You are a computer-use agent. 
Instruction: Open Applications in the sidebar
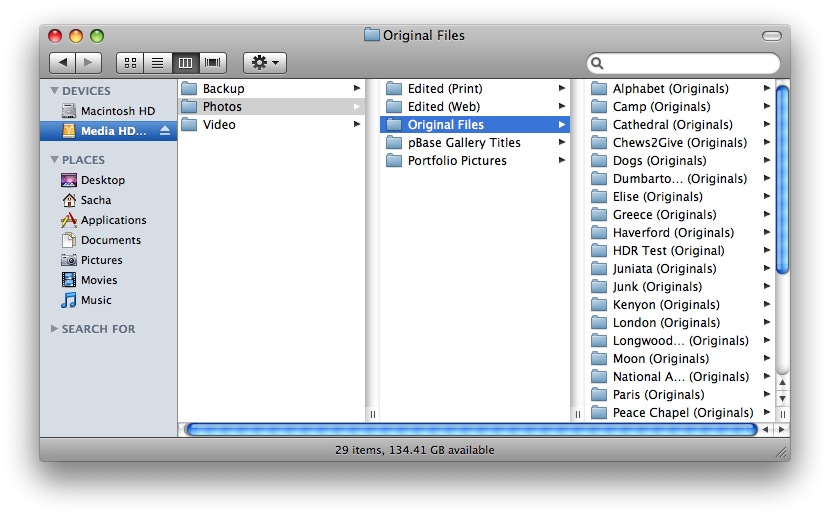click(104, 220)
